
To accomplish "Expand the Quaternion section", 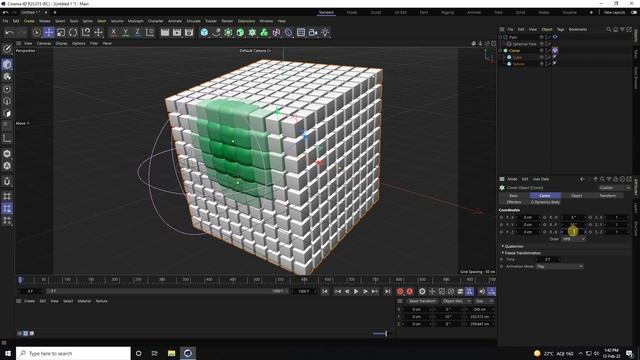I will tap(513, 246).
